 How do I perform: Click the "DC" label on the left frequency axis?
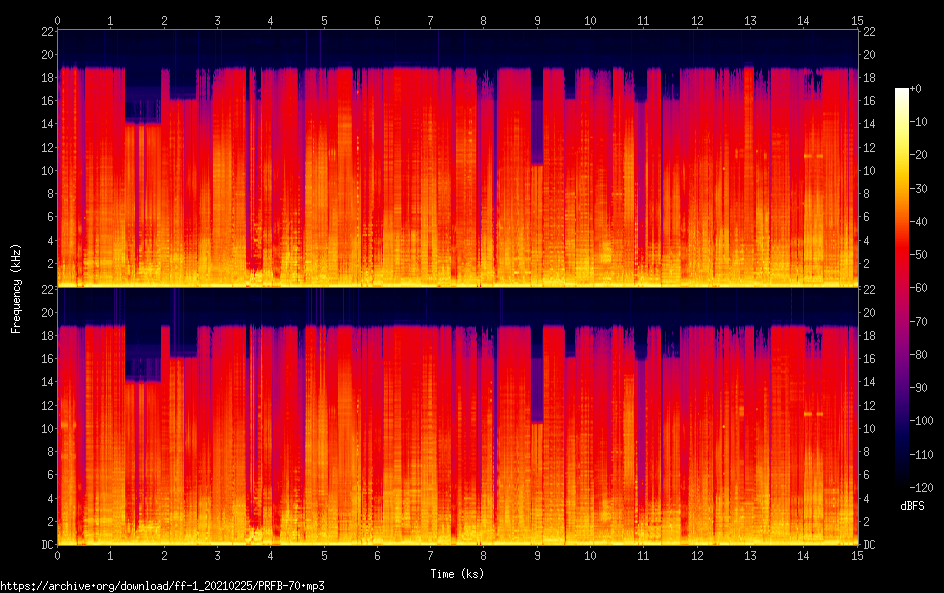point(48,545)
